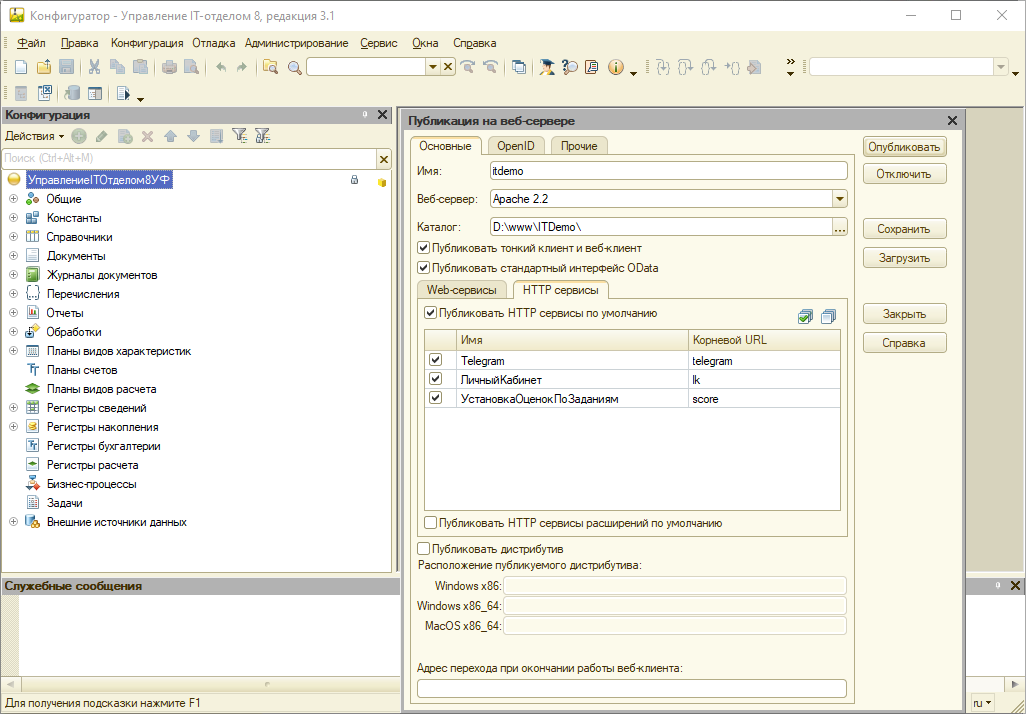The width and height of the screenshot is (1026, 714).
Task: Expand the Справочники tree node
Action: point(14,237)
